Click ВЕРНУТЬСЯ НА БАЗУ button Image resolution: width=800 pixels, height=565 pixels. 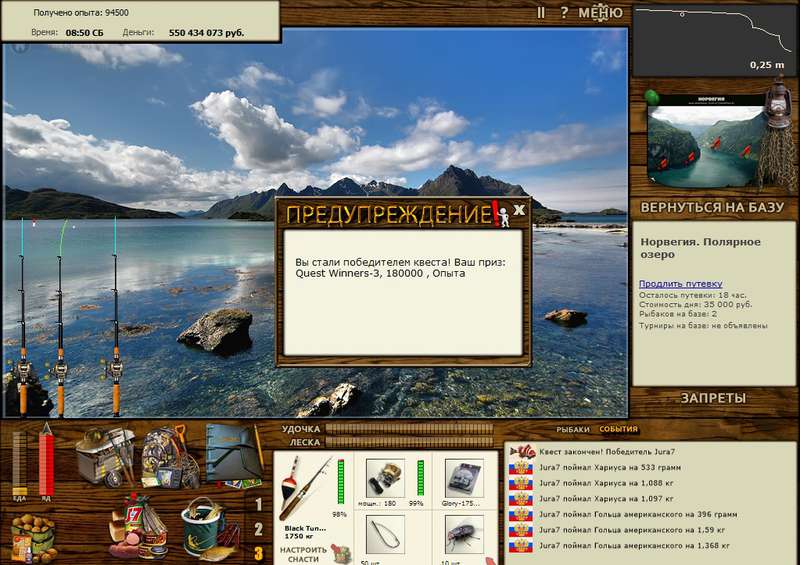pyautogui.click(x=712, y=207)
